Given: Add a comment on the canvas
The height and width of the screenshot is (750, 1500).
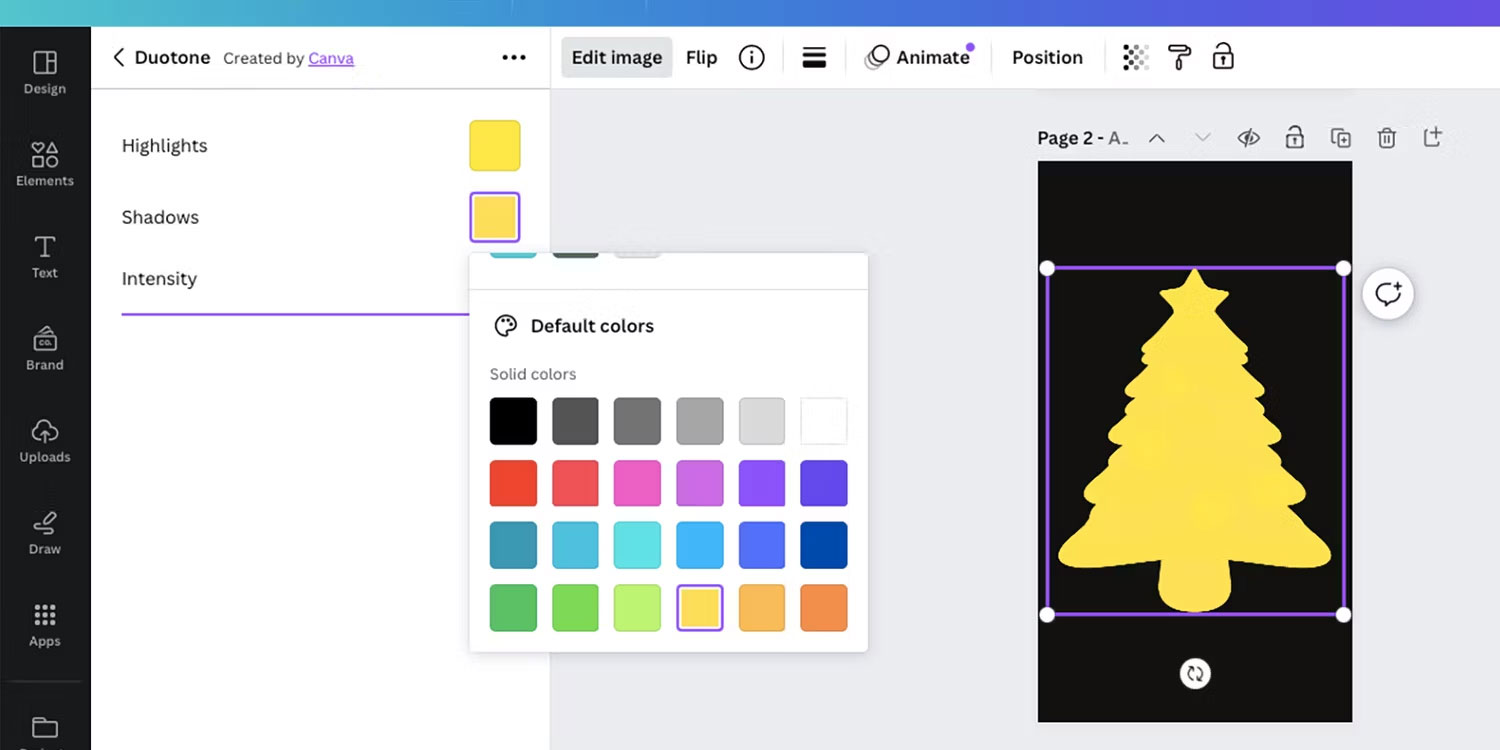Looking at the screenshot, I should [x=1387, y=293].
